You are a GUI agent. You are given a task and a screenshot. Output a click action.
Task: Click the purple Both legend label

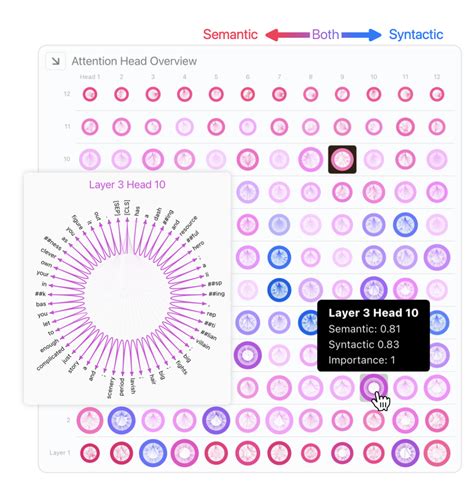[325, 34]
